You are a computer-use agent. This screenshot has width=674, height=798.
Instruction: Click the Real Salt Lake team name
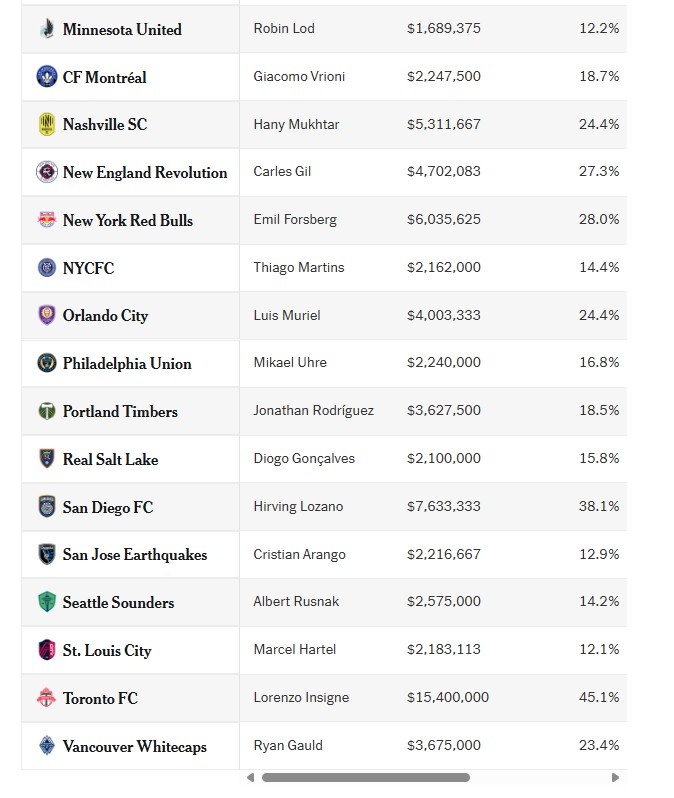[110, 459]
